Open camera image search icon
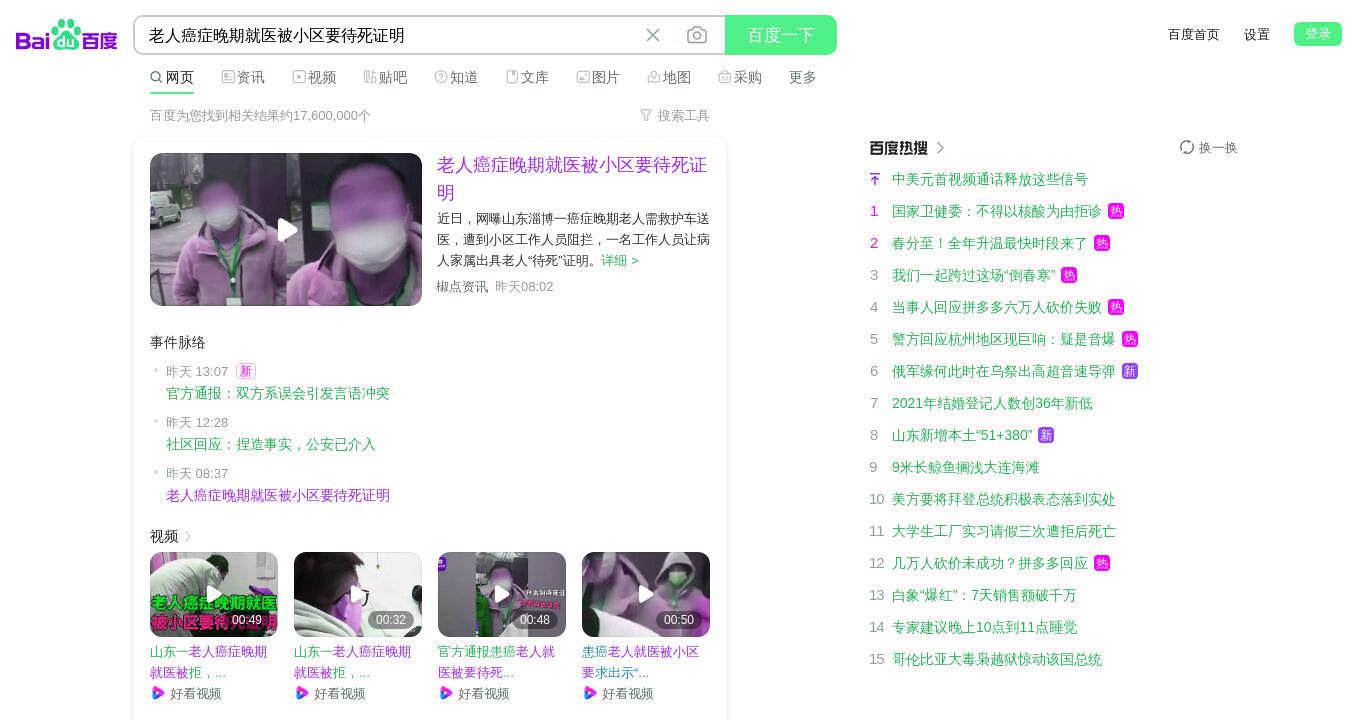 pyautogui.click(x=697, y=35)
